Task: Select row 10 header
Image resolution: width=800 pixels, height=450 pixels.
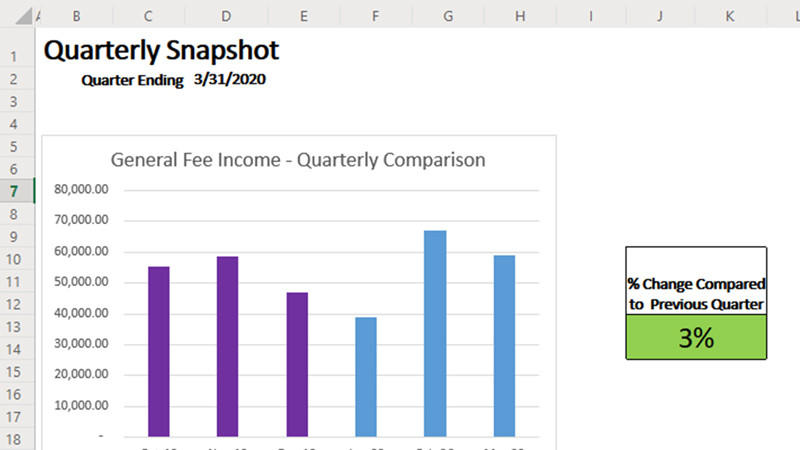Action: [x=14, y=259]
